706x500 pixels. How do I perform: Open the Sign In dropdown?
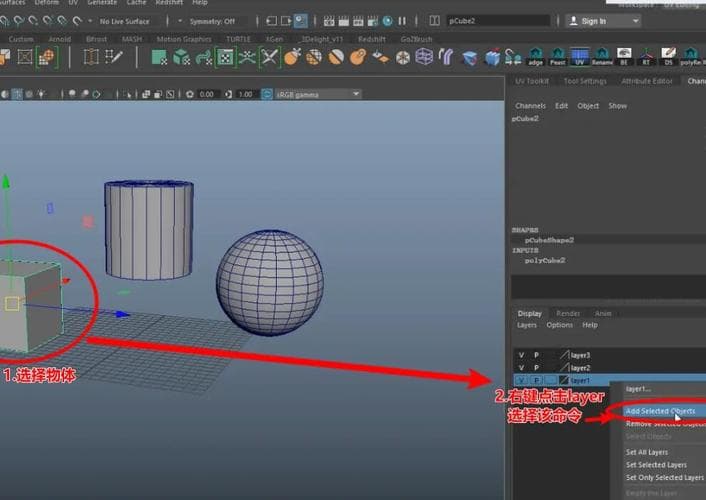tap(603, 21)
